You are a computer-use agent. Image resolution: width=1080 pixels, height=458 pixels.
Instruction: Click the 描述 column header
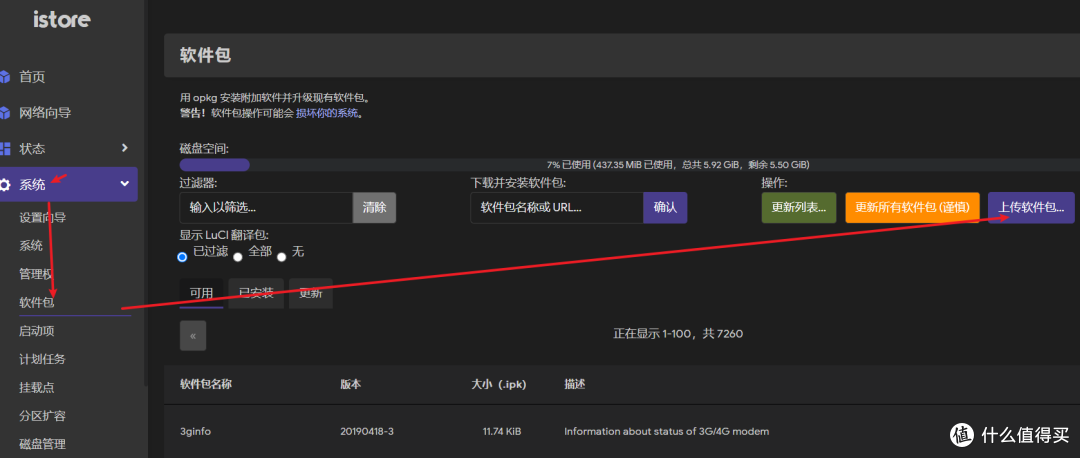574,384
